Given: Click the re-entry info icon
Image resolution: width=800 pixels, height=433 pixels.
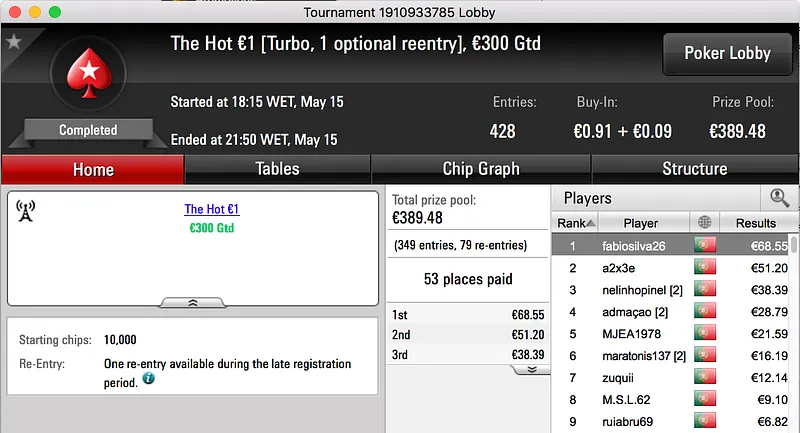Looking at the screenshot, I should [x=149, y=379].
